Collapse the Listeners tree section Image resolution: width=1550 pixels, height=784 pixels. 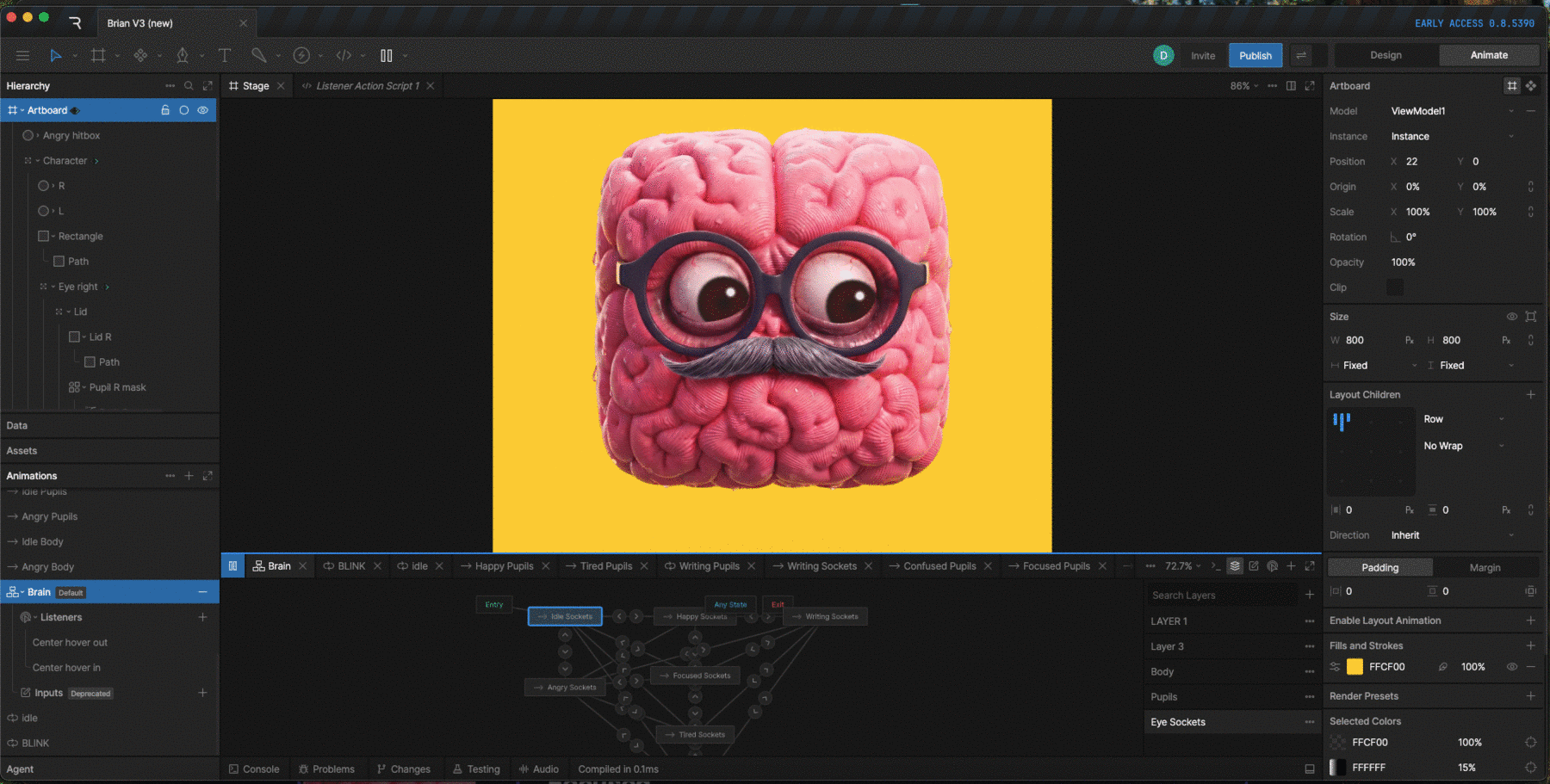tap(35, 617)
